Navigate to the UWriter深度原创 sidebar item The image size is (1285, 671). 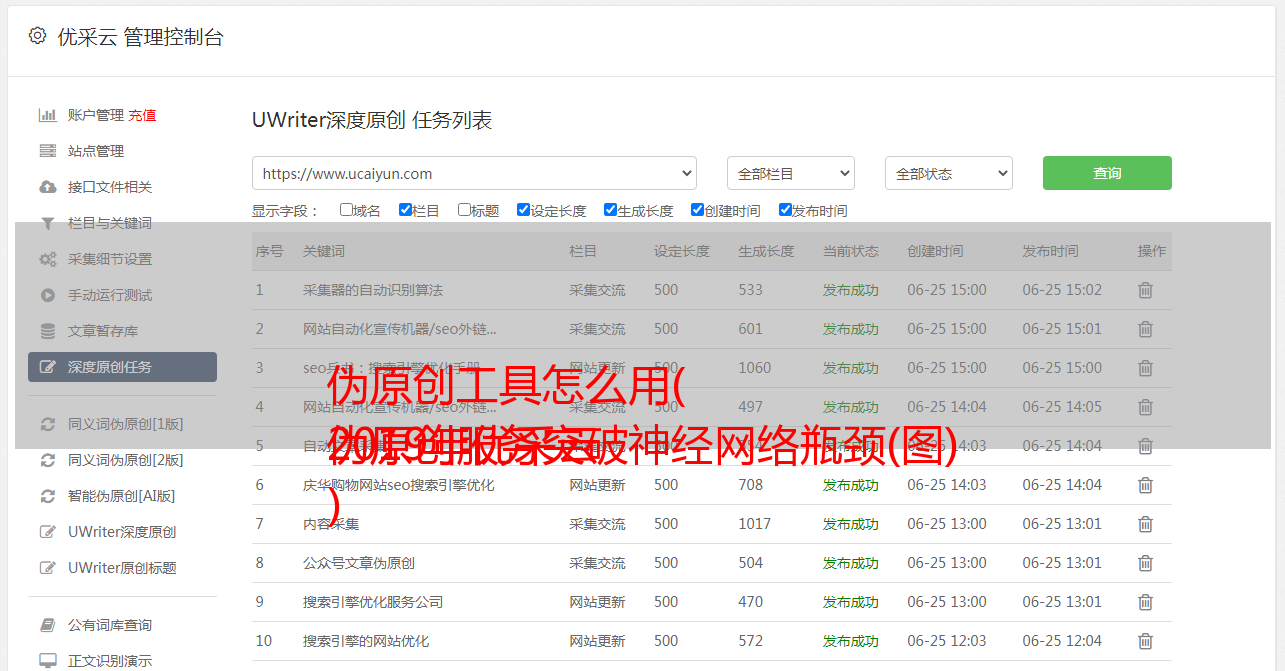tap(122, 532)
